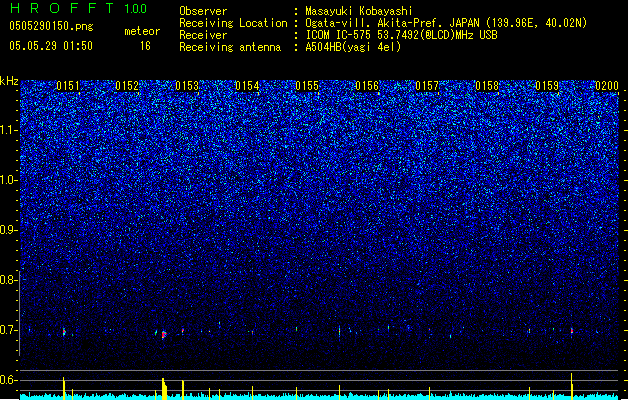Click the date stamp 05.05.29 01:50
Image resolution: width=629 pixels, height=400 pixels.
tap(51, 46)
